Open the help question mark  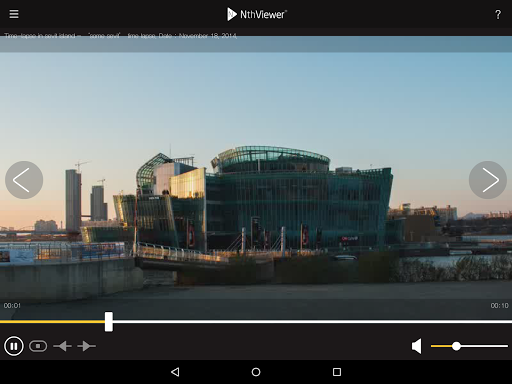pyautogui.click(x=498, y=15)
